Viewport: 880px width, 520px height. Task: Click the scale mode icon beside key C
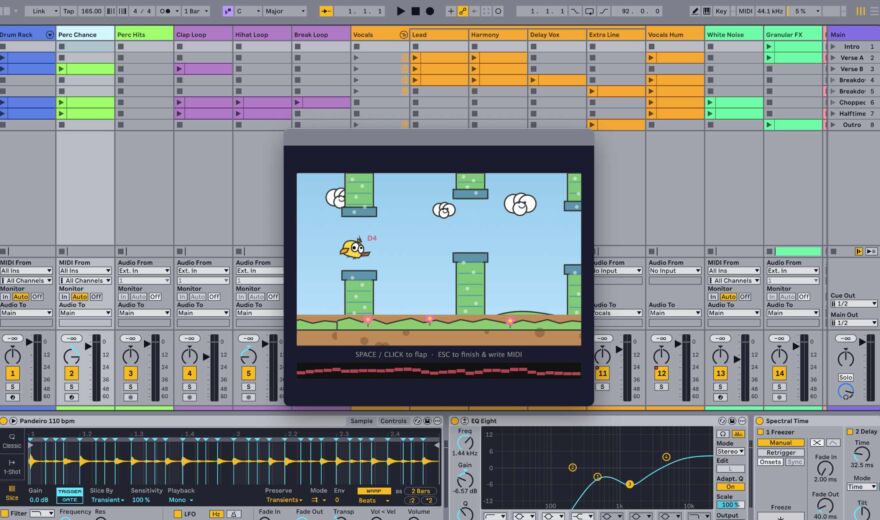227,11
